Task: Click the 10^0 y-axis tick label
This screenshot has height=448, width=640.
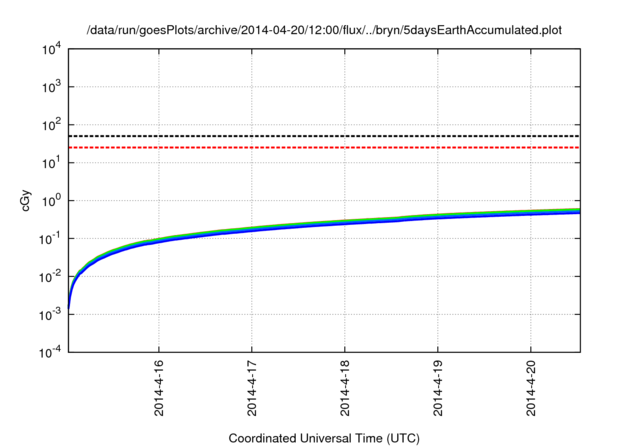Action: click(x=51, y=201)
